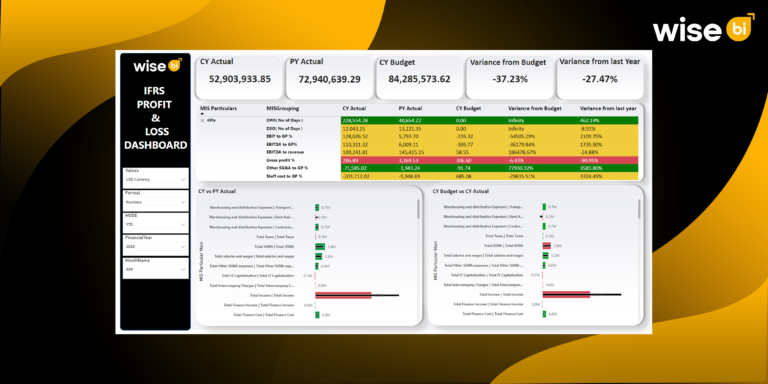This screenshot has height=384, width=768.
Task: Click the DSO (No of Days) row label
Action: (x=284, y=128)
